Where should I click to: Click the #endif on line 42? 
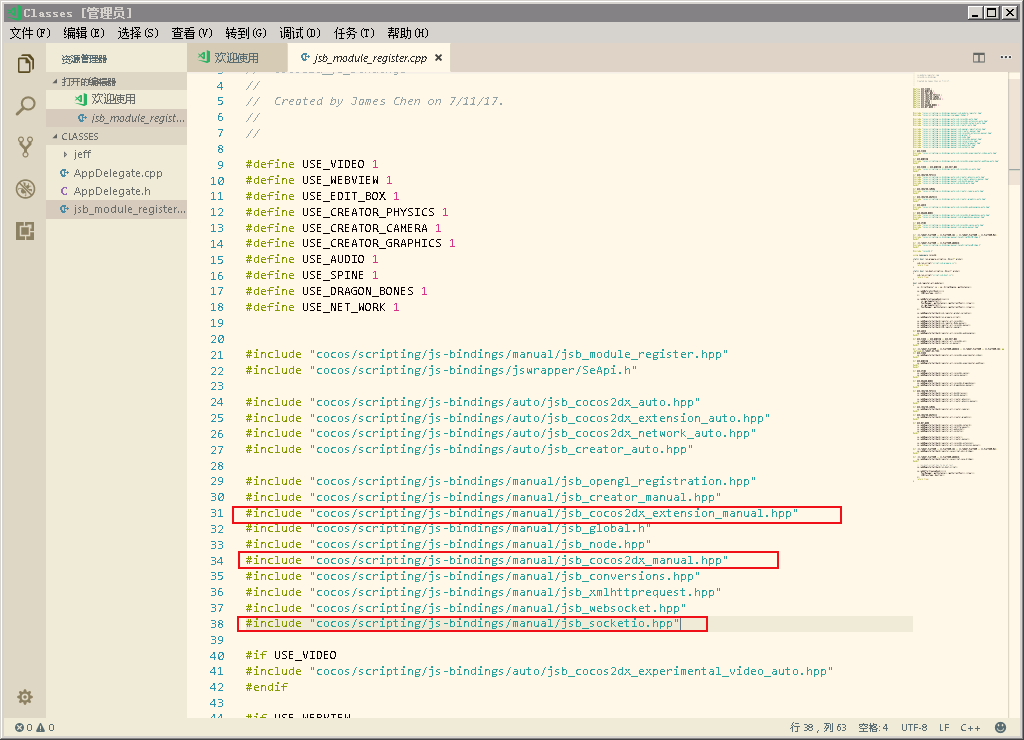tap(266, 687)
